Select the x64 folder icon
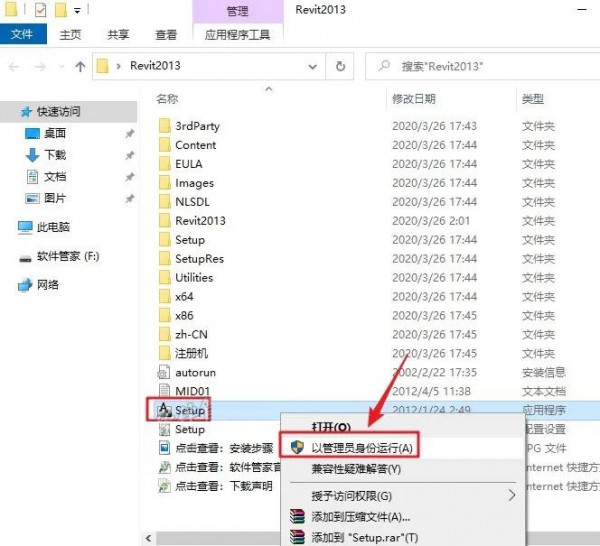This screenshot has height=546, width=600. pos(165,296)
